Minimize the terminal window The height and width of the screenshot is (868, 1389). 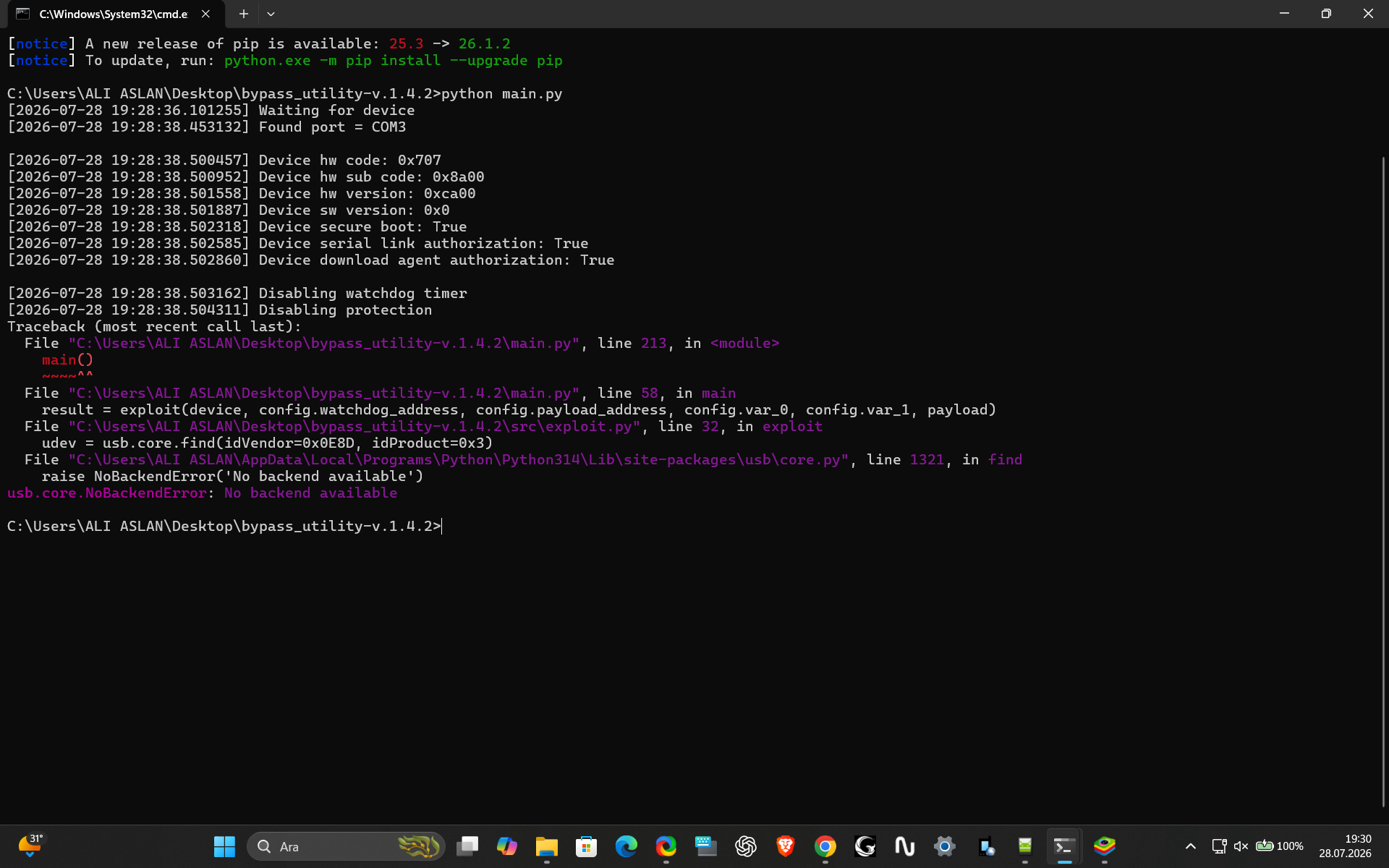(1284, 14)
